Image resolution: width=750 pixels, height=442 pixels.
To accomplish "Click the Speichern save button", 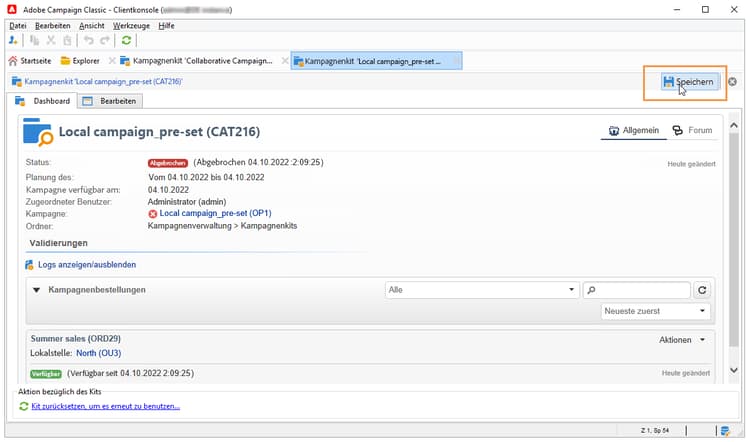I will [690, 82].
